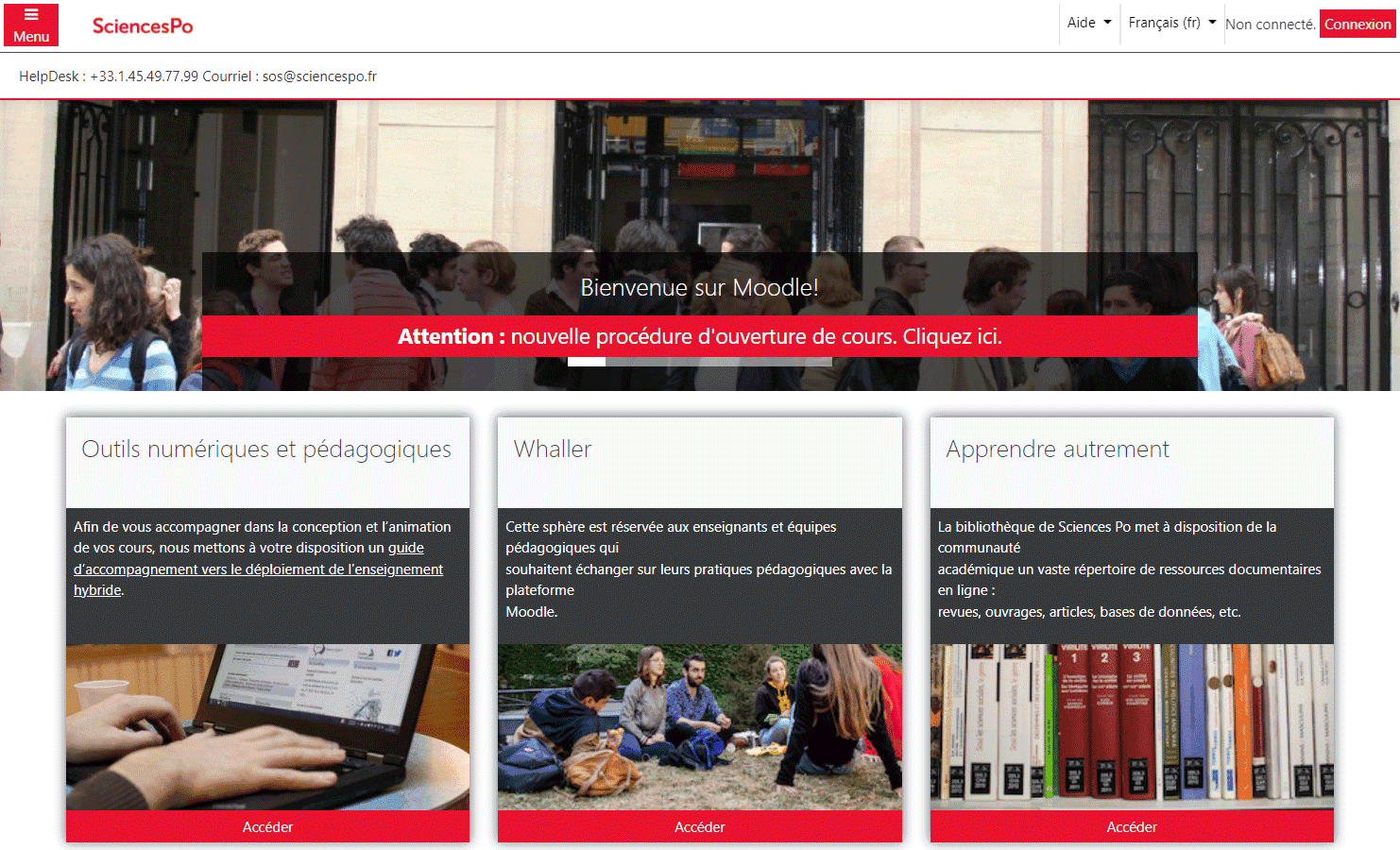Click the Outils numériques et pédagogiques heading
Screen dimensions: 1400x850
pos(266,450)
